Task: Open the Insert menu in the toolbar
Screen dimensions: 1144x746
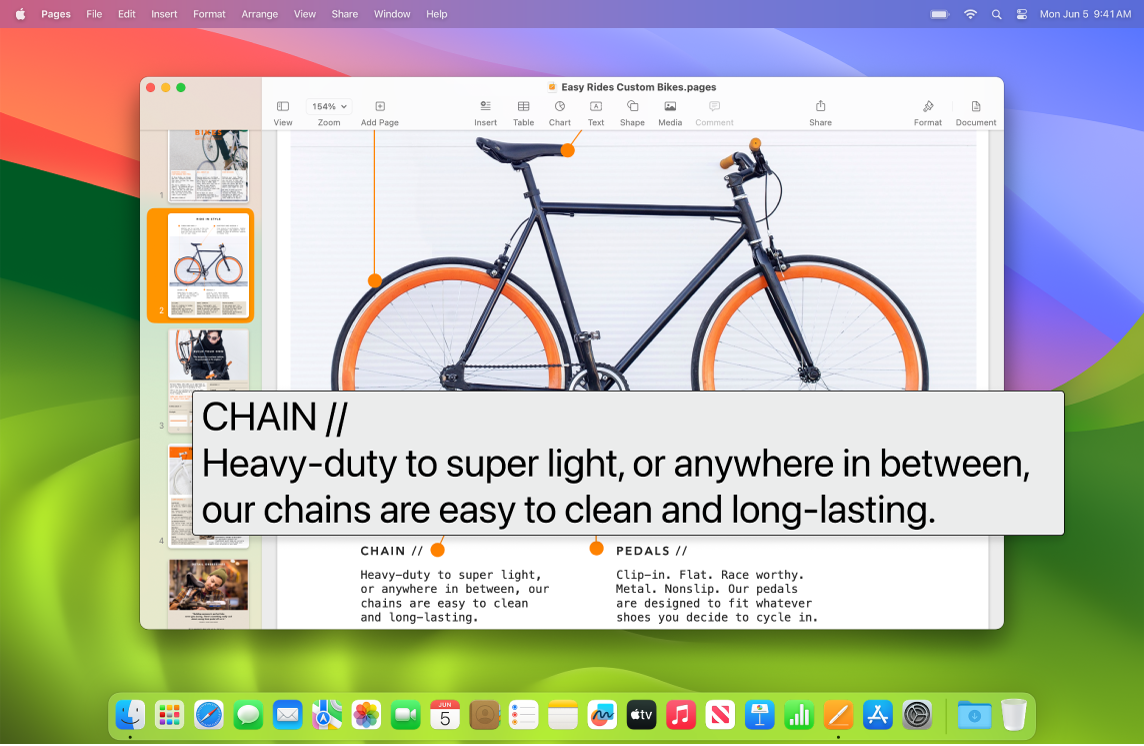Action: (485, 110)
